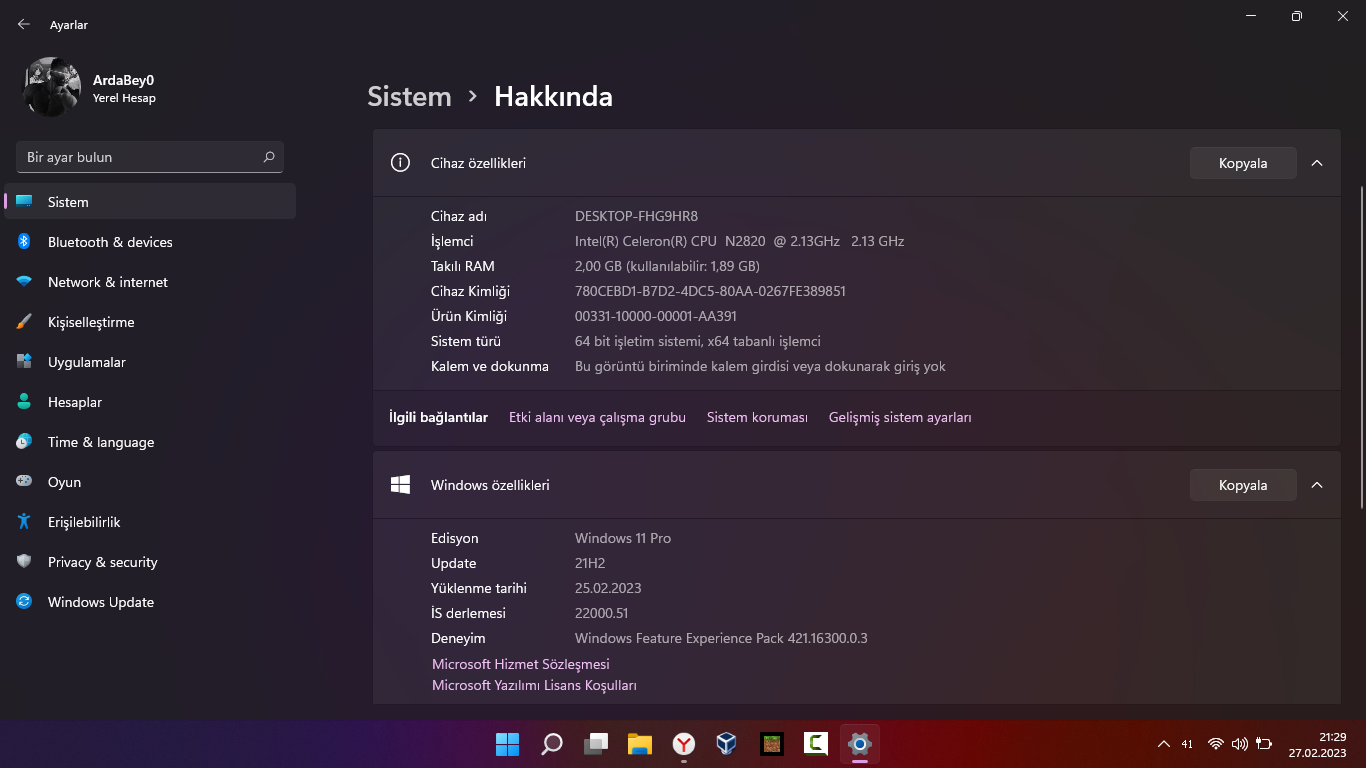1366x768 pixels.
Task: Click the Bu görüntü biriminde kalem girdisi text
Action: [x=760, y=366]
